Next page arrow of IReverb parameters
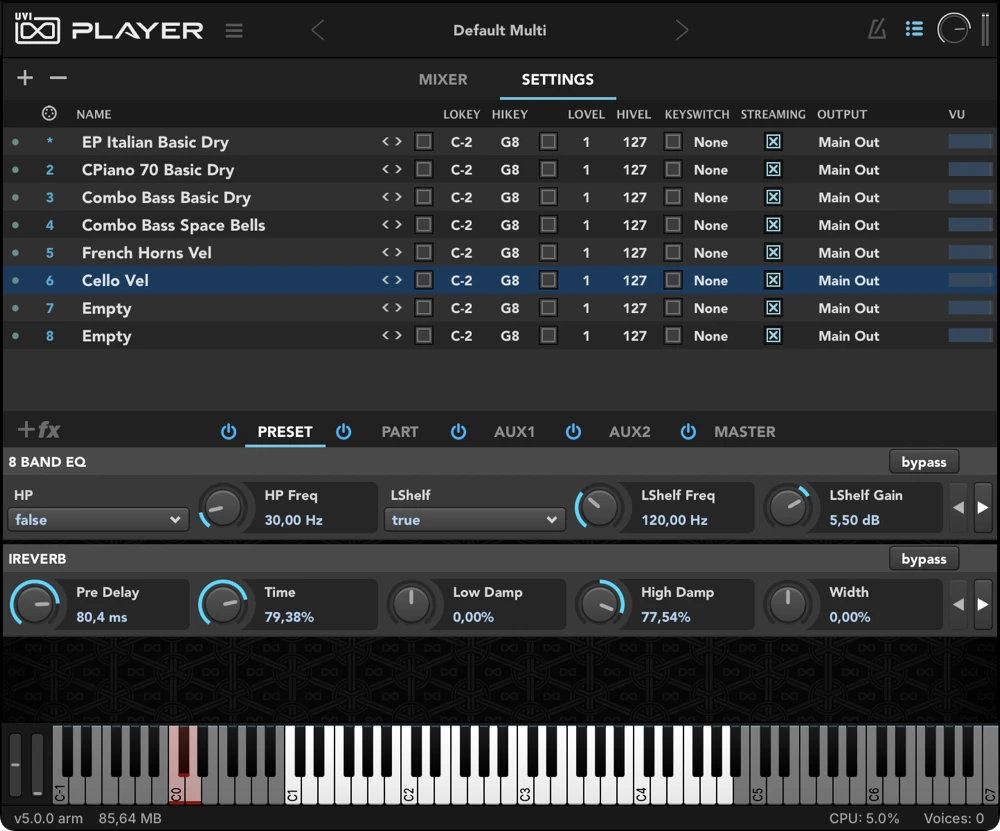Viewport: 1000px width, 831px height. point(983,605)
